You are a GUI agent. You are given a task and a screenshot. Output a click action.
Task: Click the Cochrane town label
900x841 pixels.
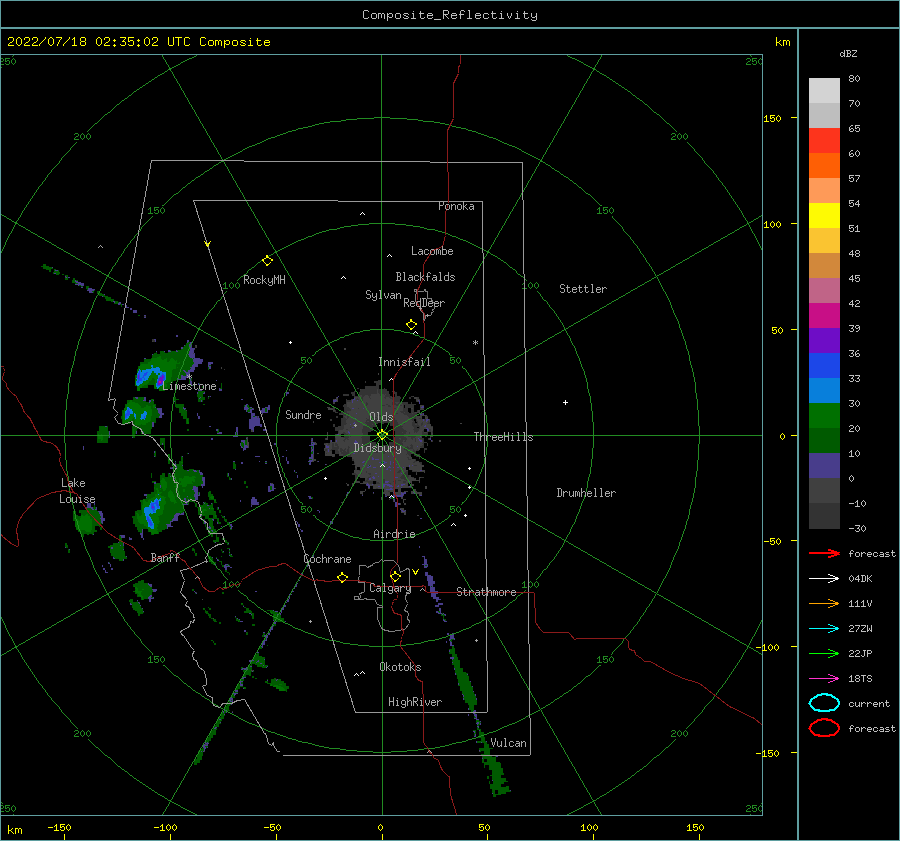[327, 559]
